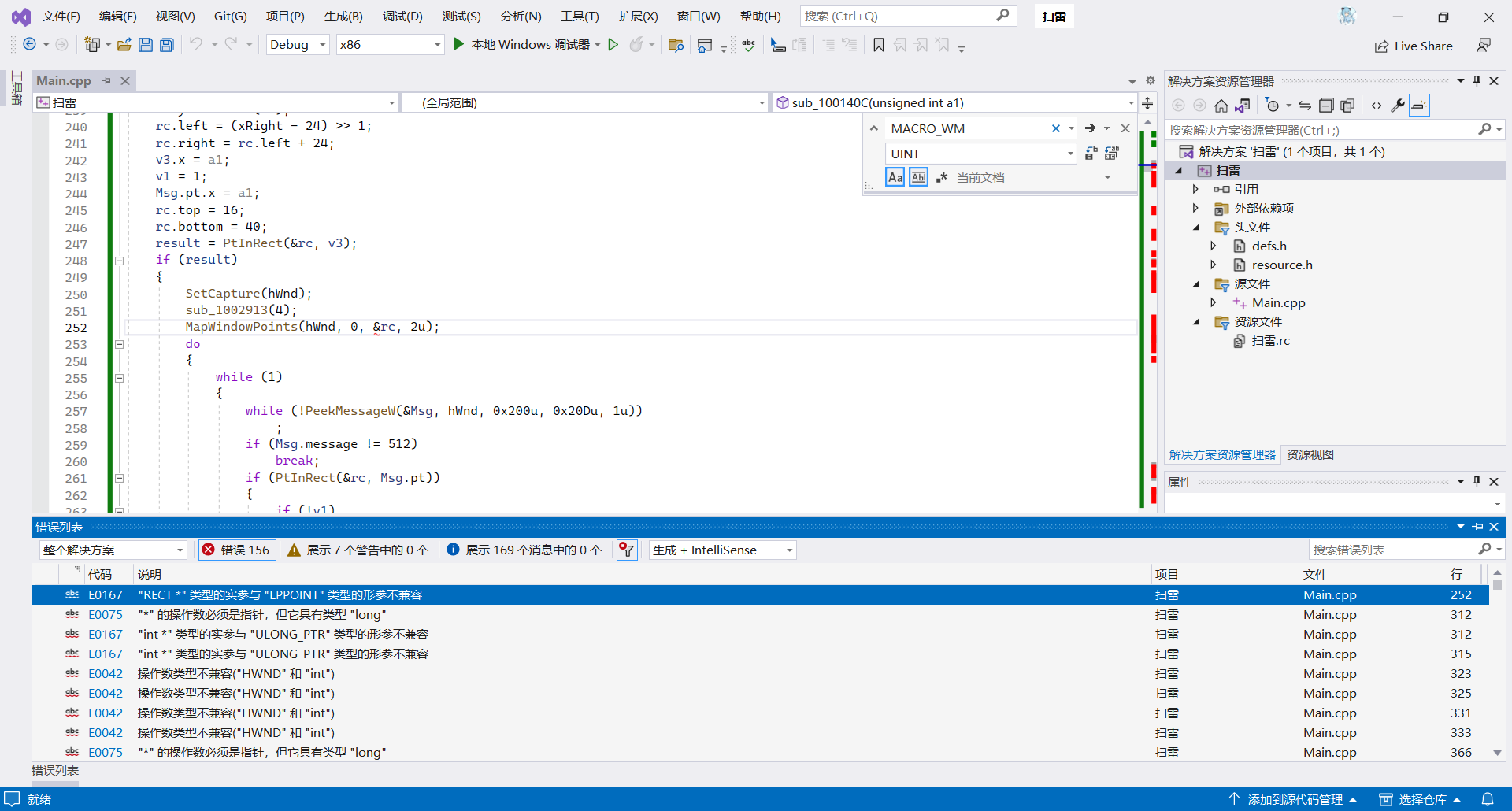Open properties with the wrench icon
1512x811 pixels.
pos(1398,106)
